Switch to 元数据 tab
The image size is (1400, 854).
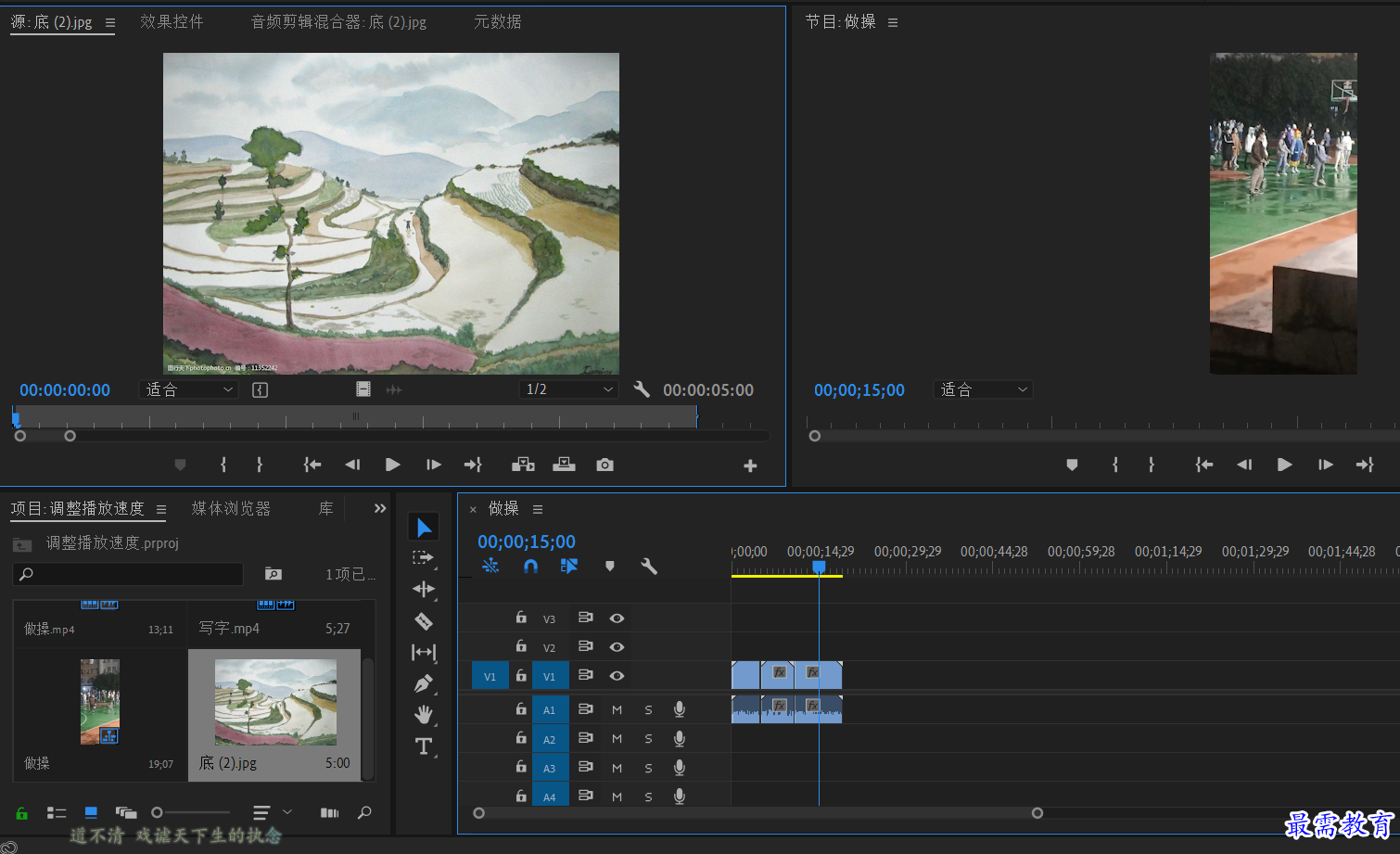tap(498, 21)
